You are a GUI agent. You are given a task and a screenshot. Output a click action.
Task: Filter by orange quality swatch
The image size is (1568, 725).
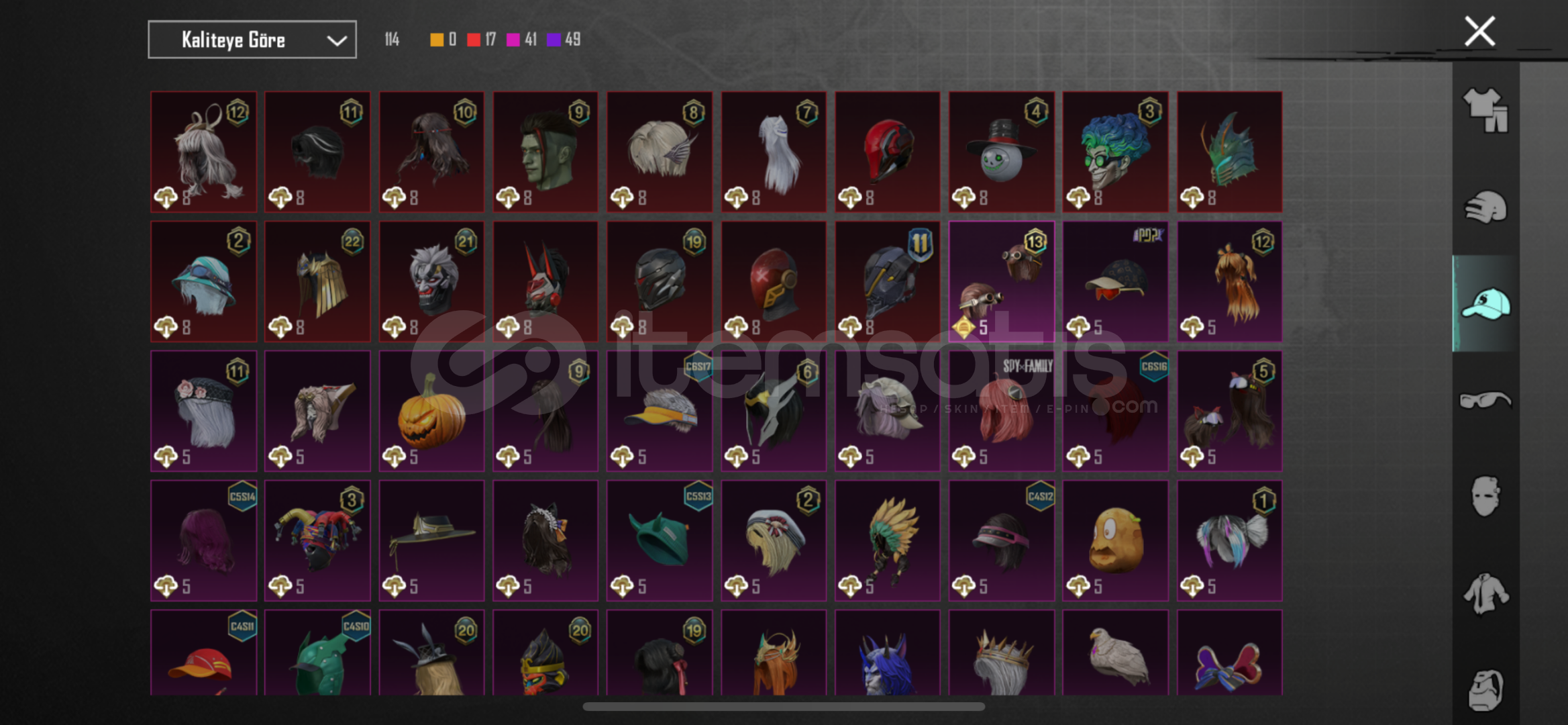437,40
